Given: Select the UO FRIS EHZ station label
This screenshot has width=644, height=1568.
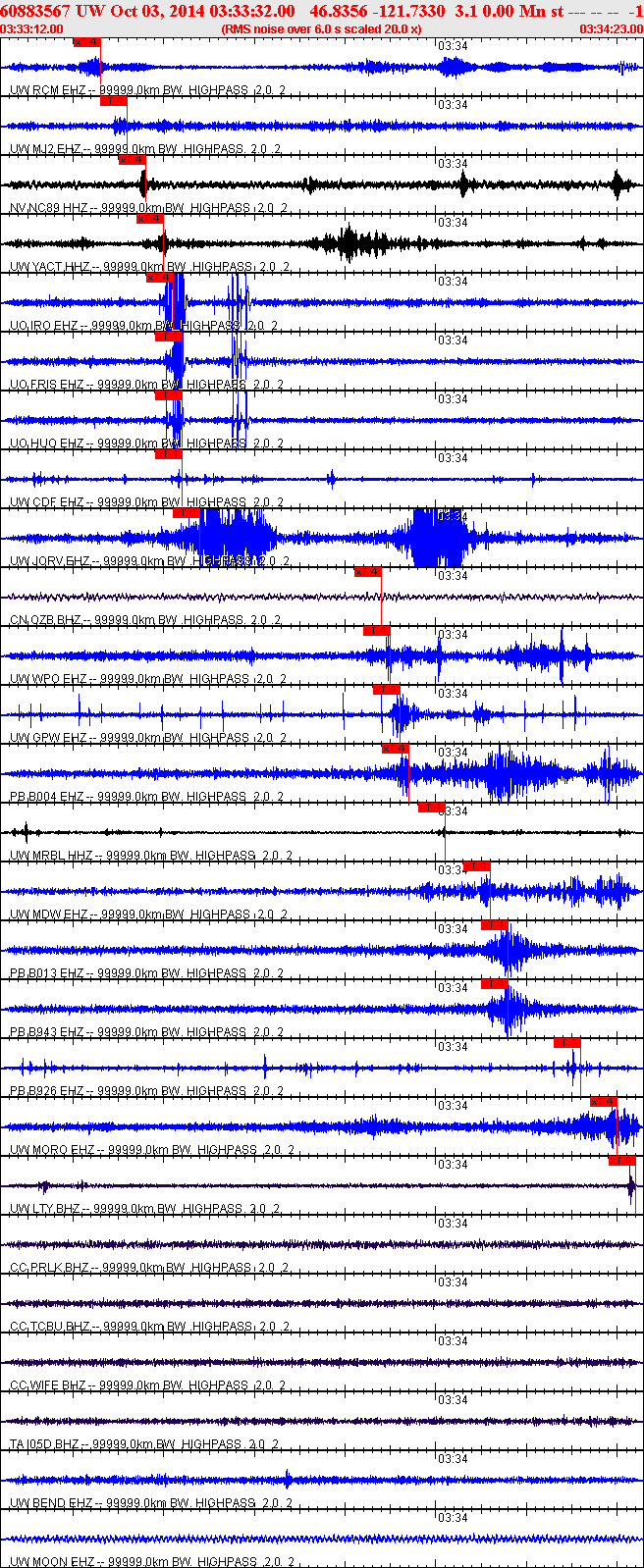Looking at the screenshot, I should pyautogui.click(x=145, y=385).
